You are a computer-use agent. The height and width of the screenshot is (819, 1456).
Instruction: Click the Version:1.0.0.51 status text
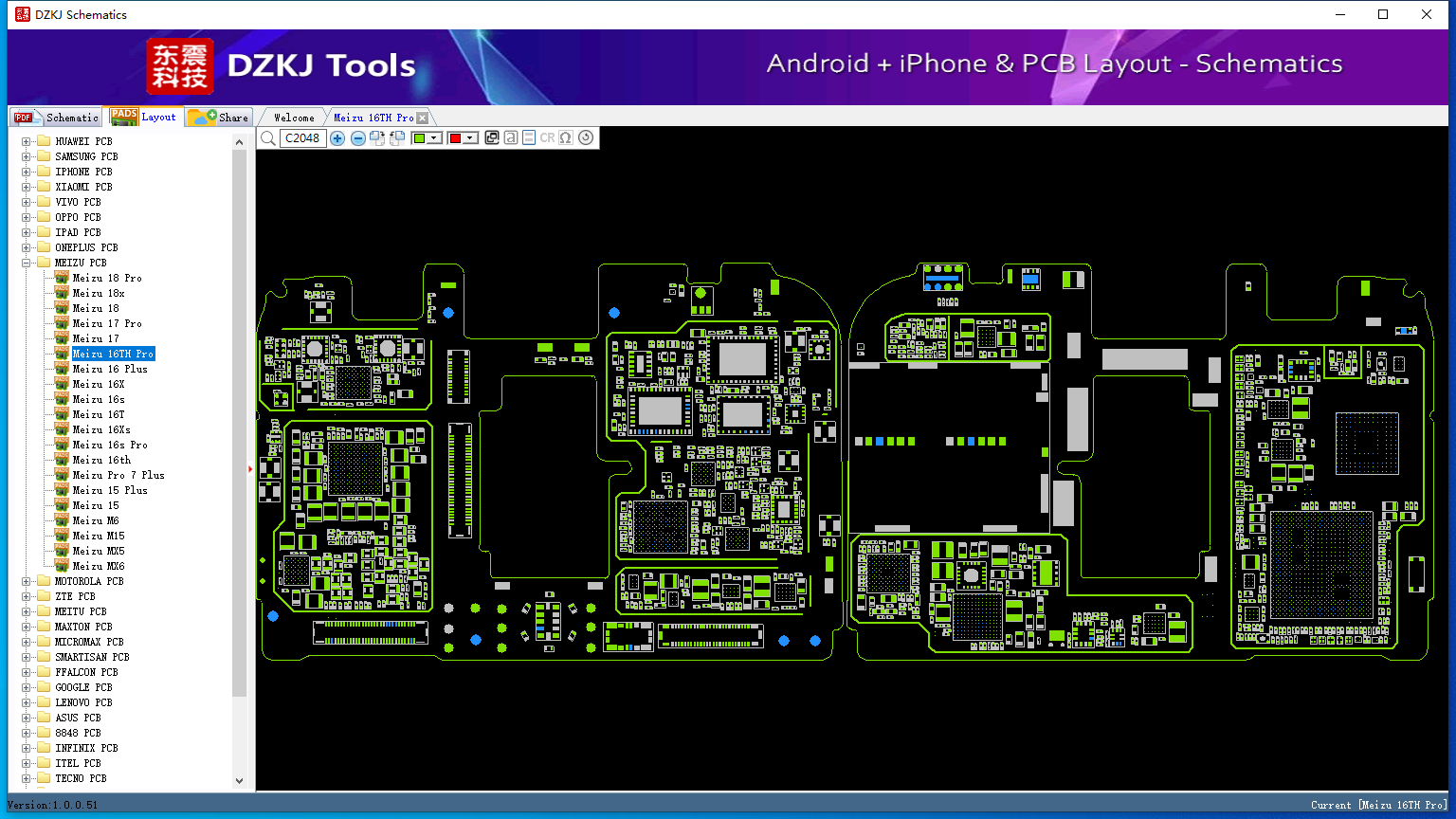coord(53,805)
